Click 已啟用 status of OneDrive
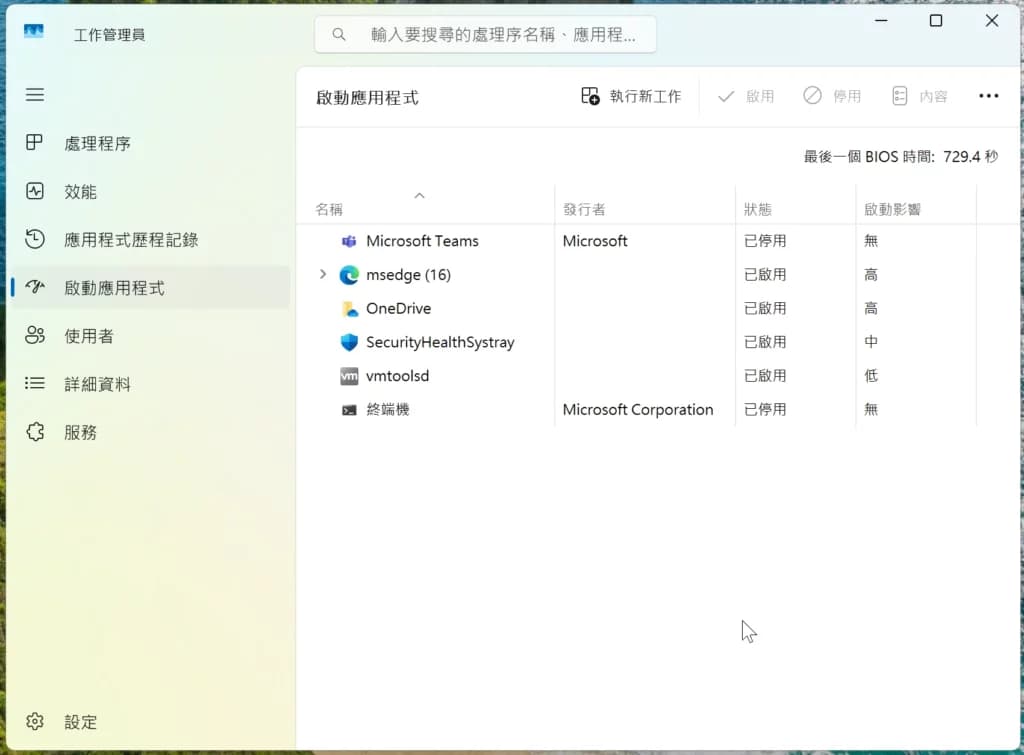This screenshot has width=1024, height=755. (765, 308)
